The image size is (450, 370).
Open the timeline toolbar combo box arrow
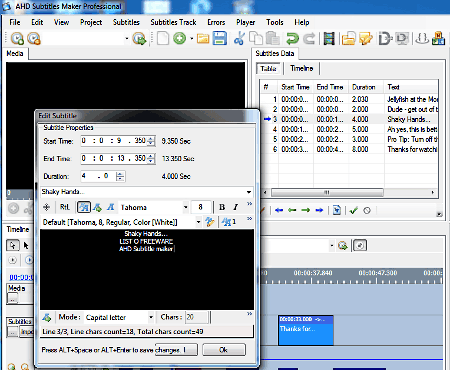(332, 246)
